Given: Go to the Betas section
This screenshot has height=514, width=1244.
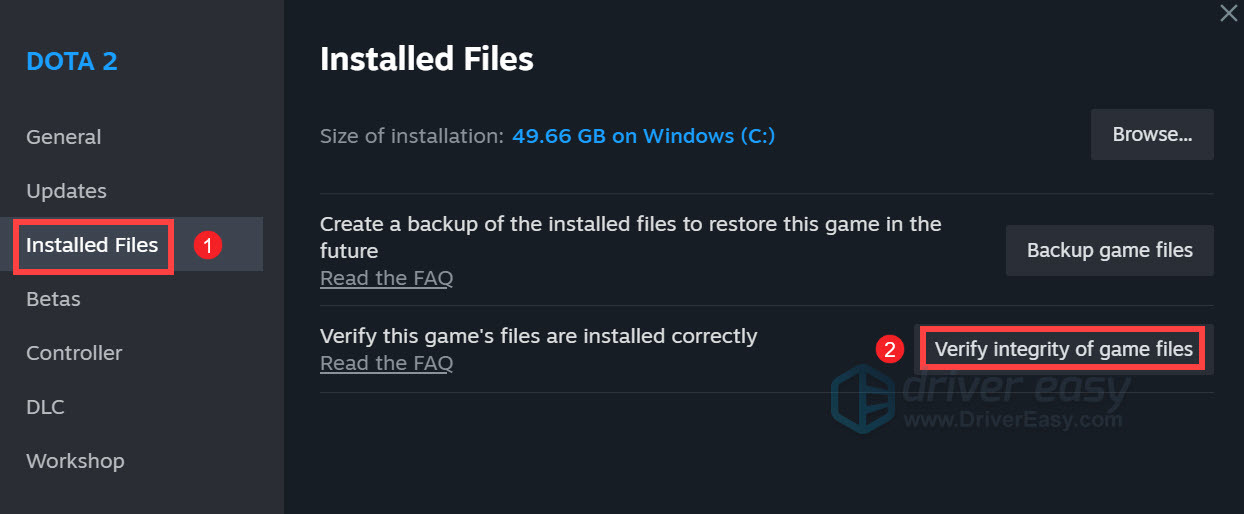Looking at the screenshot, I should [x=53, y=299].
